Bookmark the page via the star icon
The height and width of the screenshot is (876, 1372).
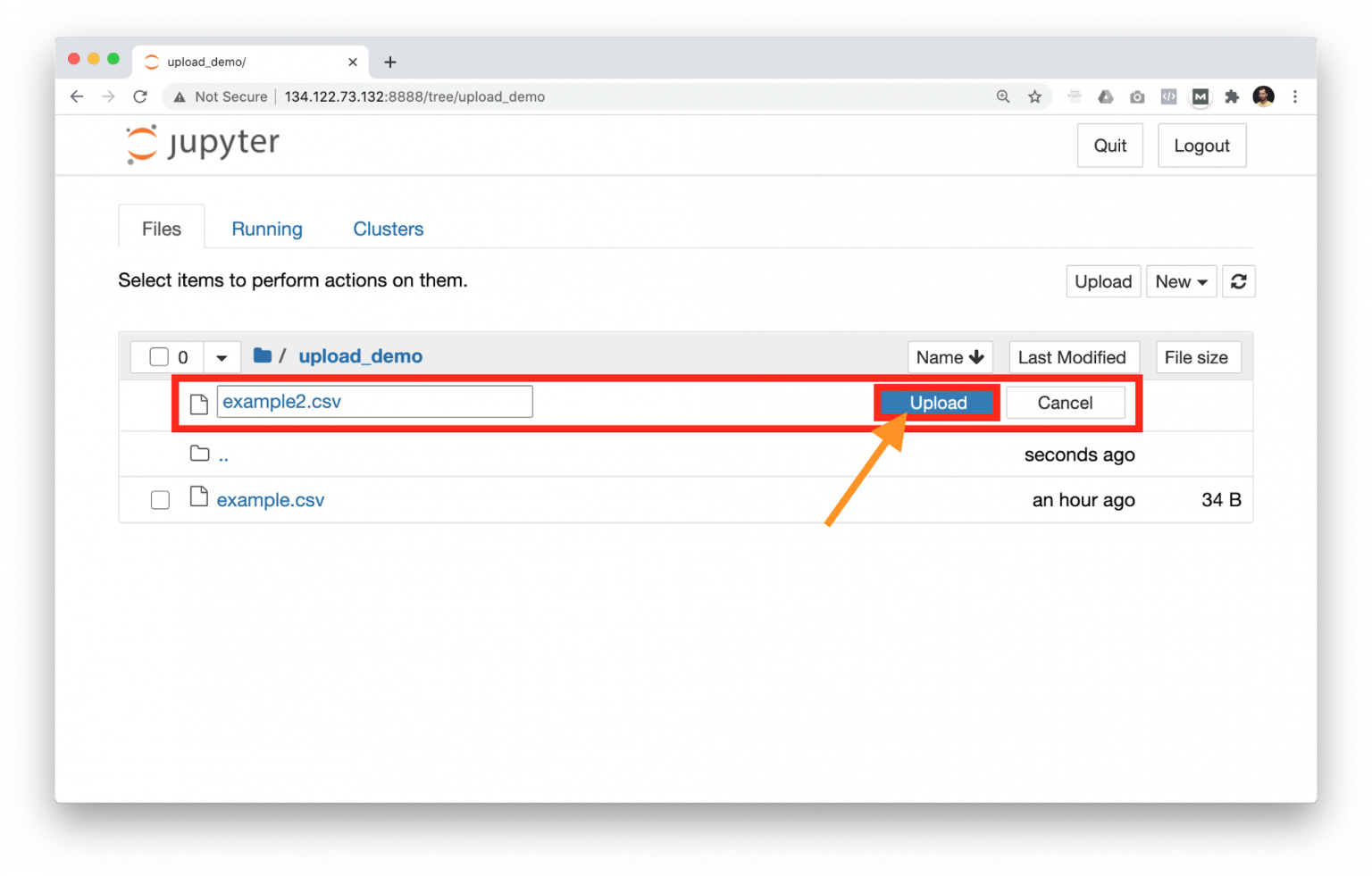(1035, 96)
